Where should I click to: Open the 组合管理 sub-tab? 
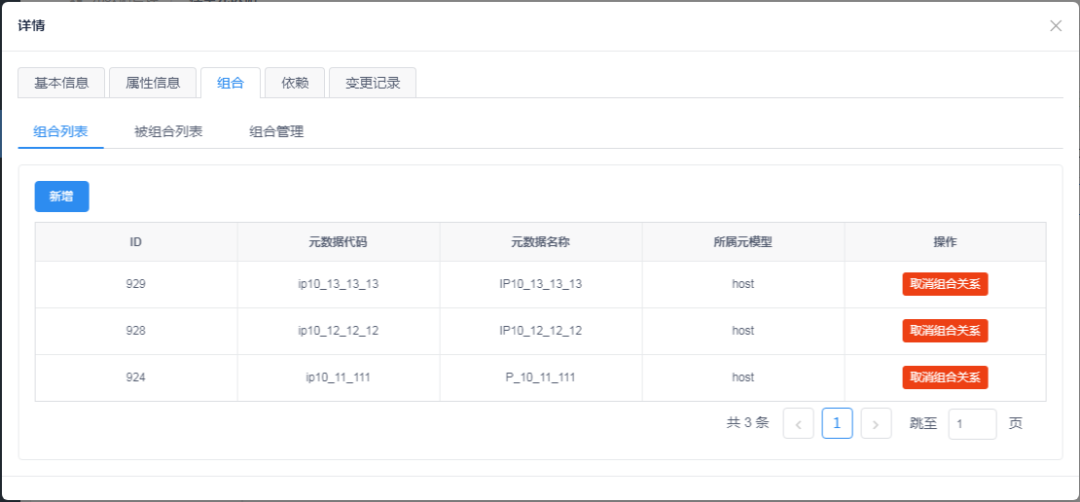click(x=276, y=132)
